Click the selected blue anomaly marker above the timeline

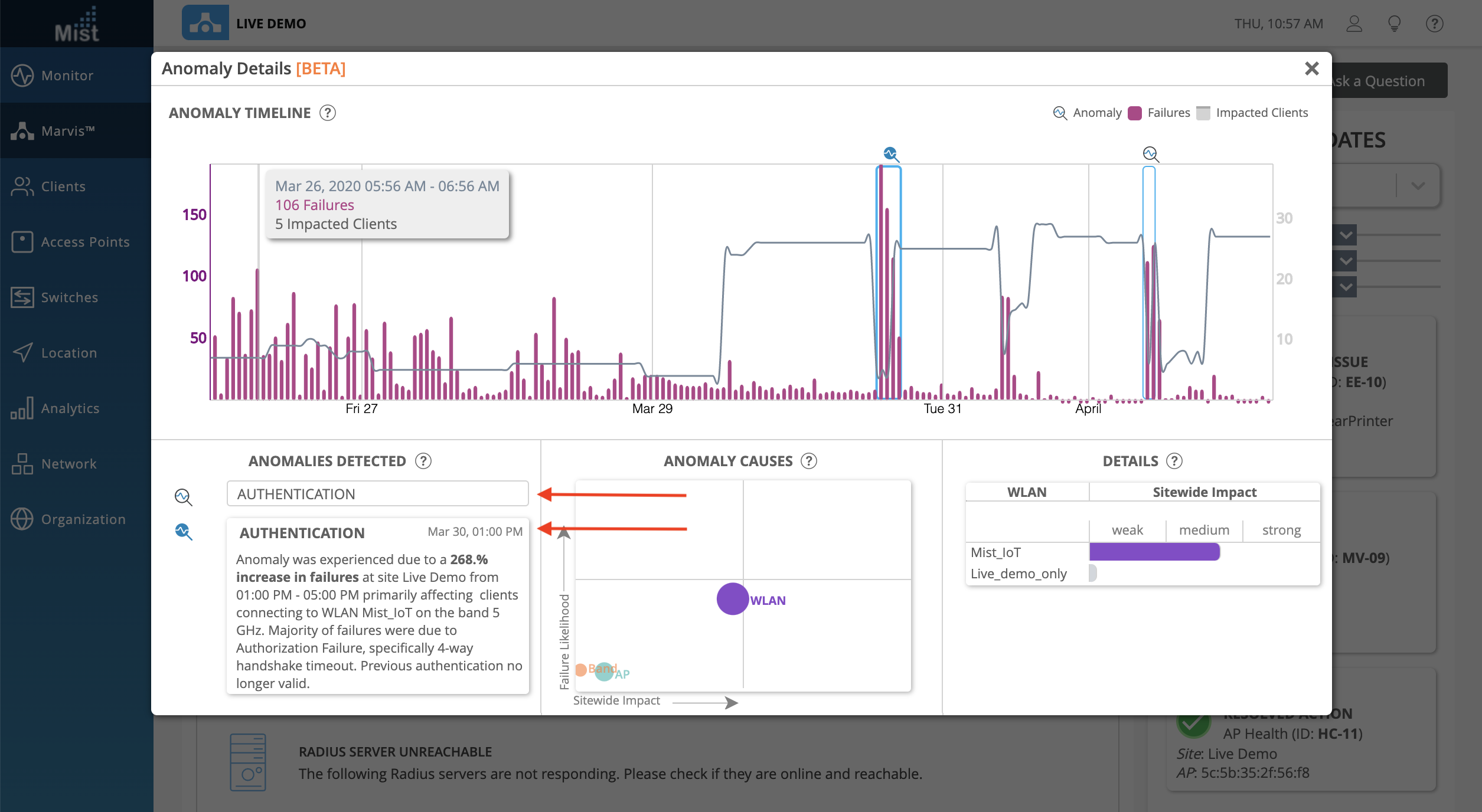[x=891, y=155]
